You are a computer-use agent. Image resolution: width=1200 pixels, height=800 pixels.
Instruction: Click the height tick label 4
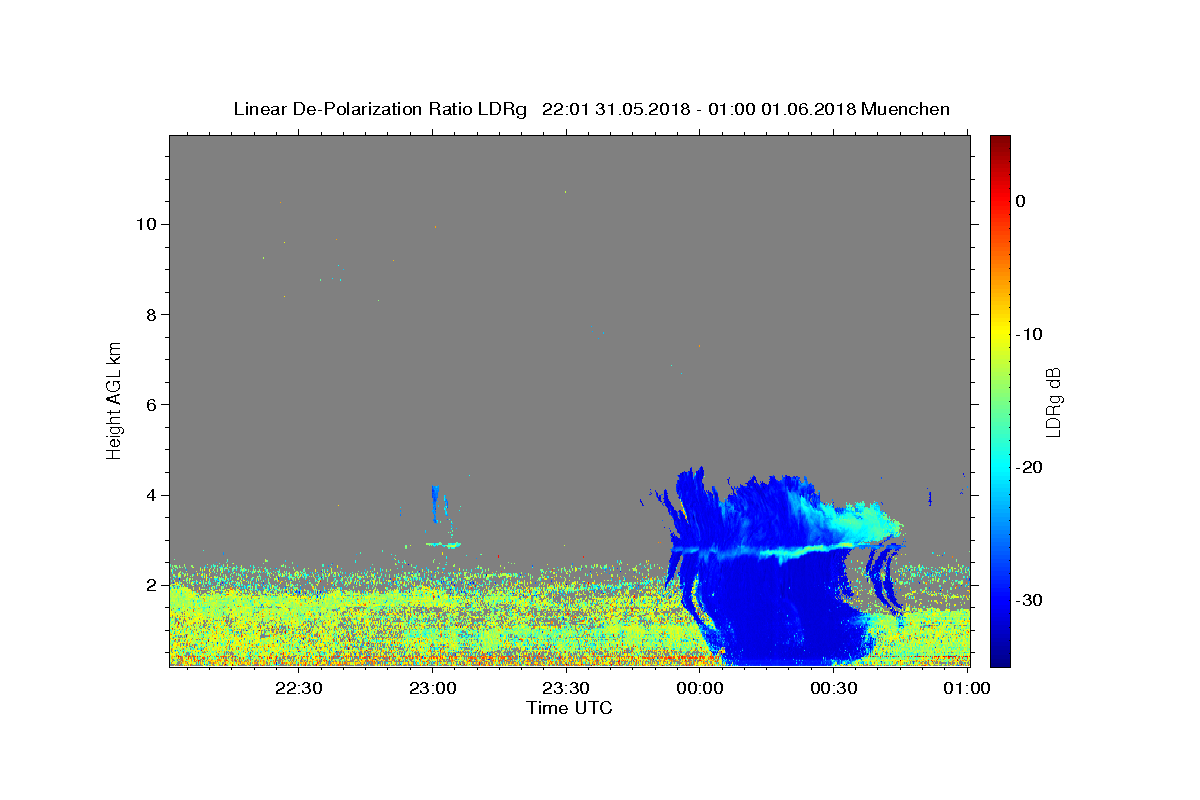click(x=152, y=495)
